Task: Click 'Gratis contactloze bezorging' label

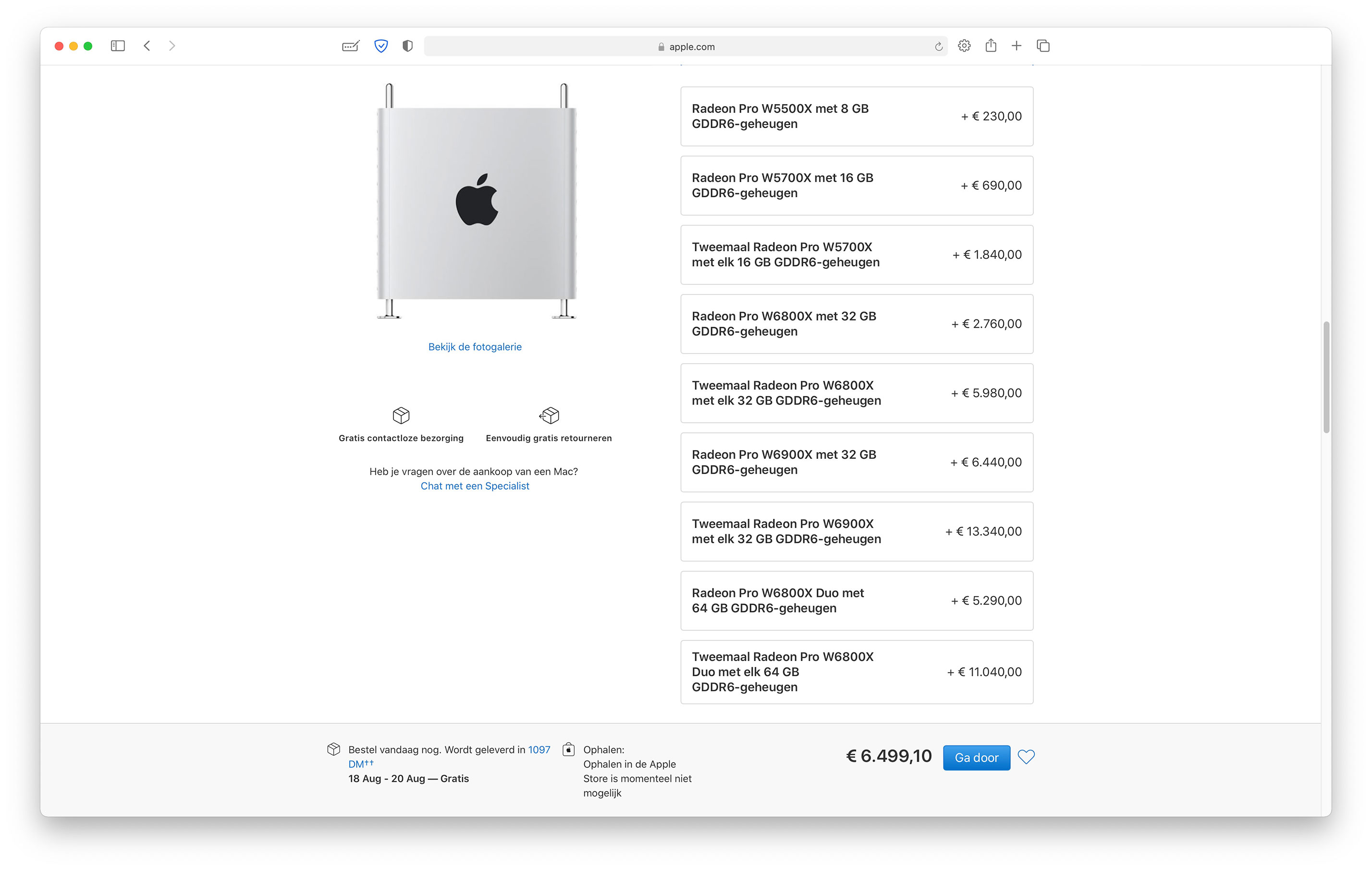Action: 401,438
